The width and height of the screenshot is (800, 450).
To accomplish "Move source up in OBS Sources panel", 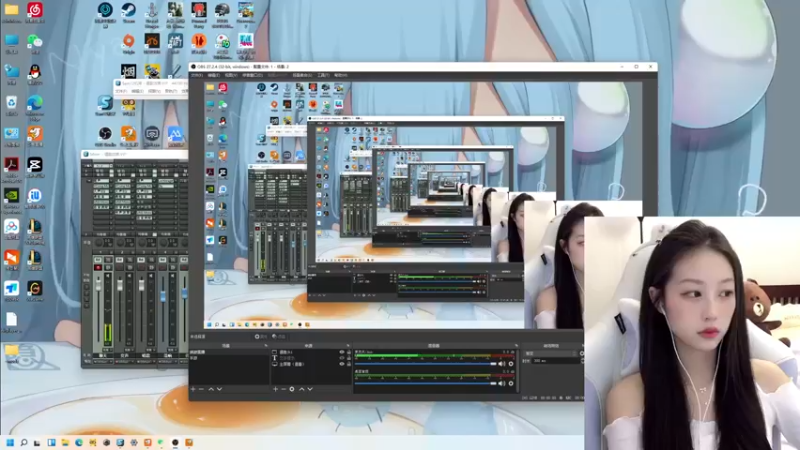I will [302, 389].
